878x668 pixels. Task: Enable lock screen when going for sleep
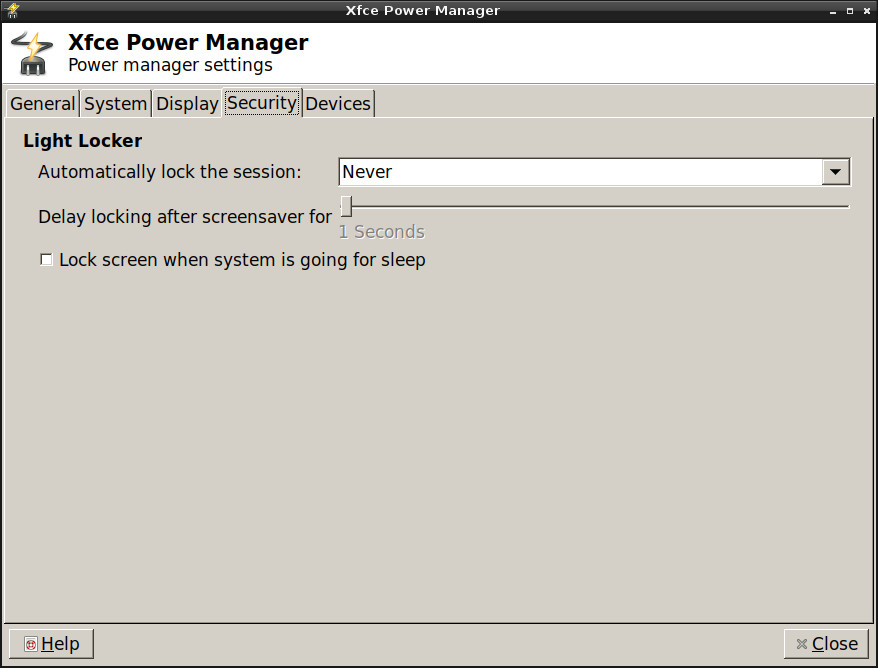click(46, 260)
